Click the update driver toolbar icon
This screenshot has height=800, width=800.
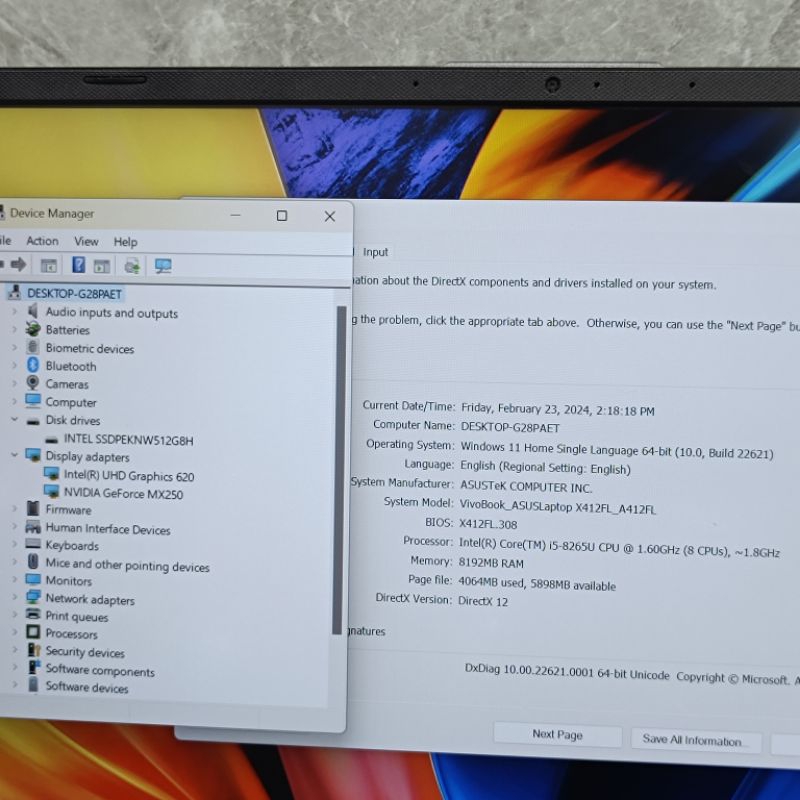click(x=132, y=266)
